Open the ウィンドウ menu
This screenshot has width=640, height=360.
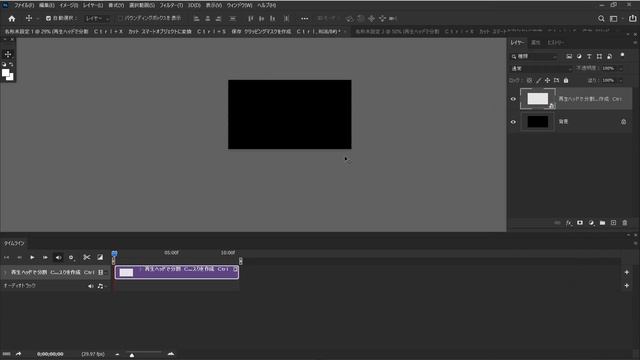239,5
